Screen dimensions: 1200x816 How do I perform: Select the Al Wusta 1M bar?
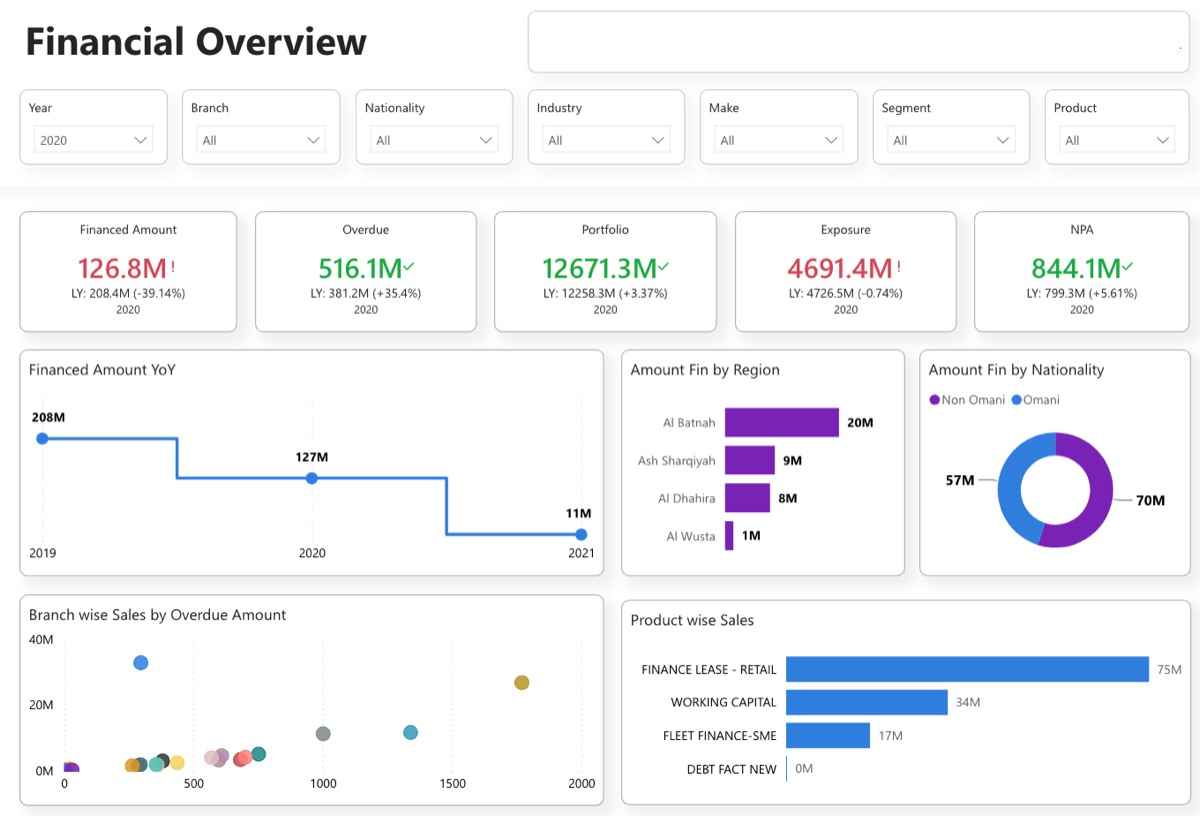click(729, 536)
